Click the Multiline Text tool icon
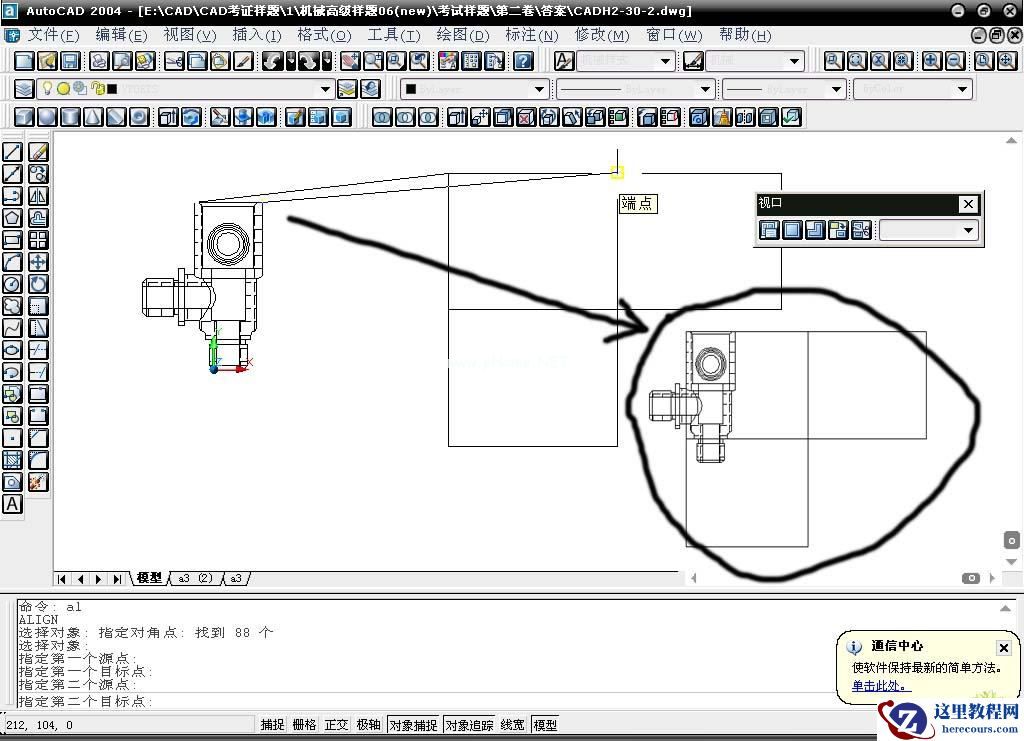Image resolution: width=1024 pixels, height=741 pixels. click(12, 504)
